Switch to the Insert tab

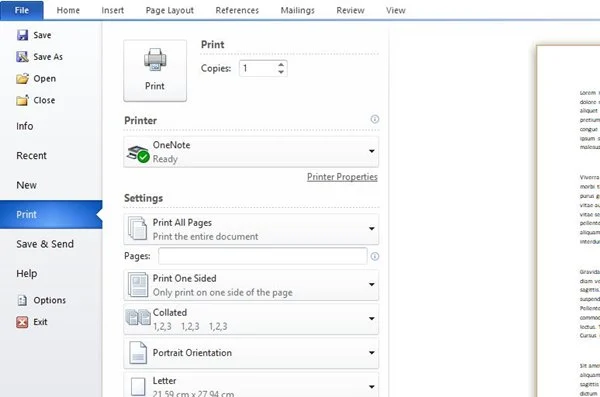pyautogui.click(x=112, y=10)
